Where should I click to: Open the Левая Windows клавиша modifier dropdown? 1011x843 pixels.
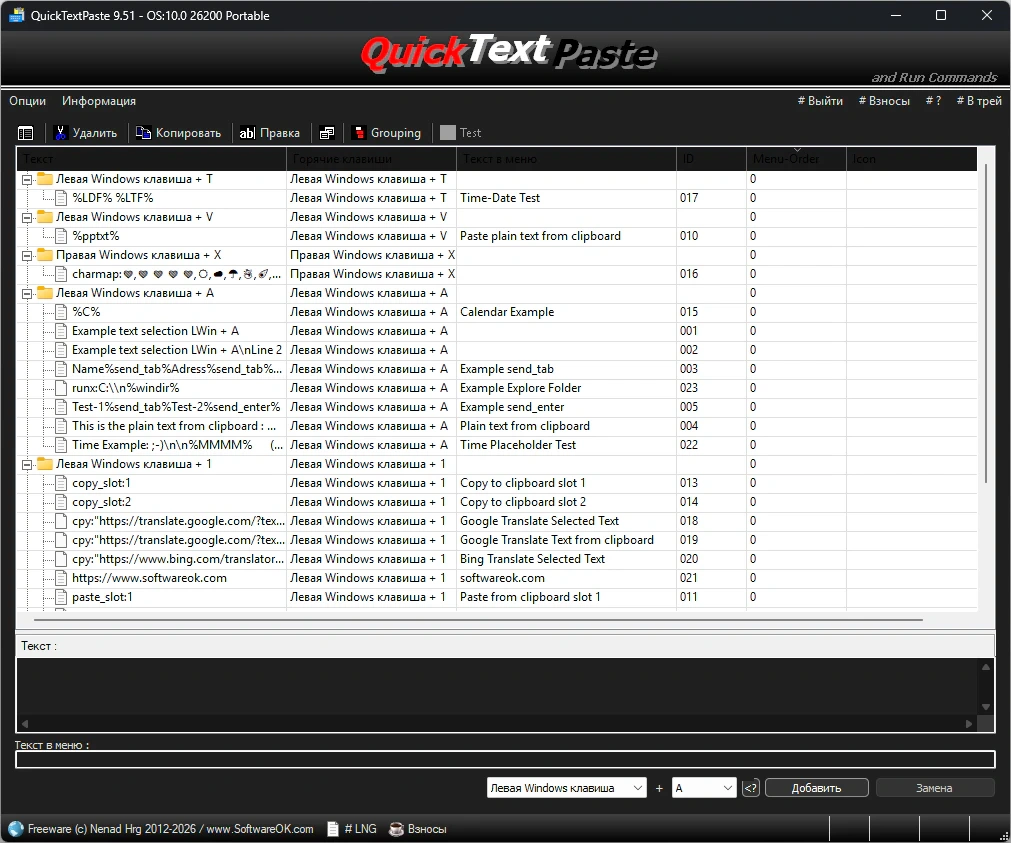pyautogui.click(x=567, y=788)
